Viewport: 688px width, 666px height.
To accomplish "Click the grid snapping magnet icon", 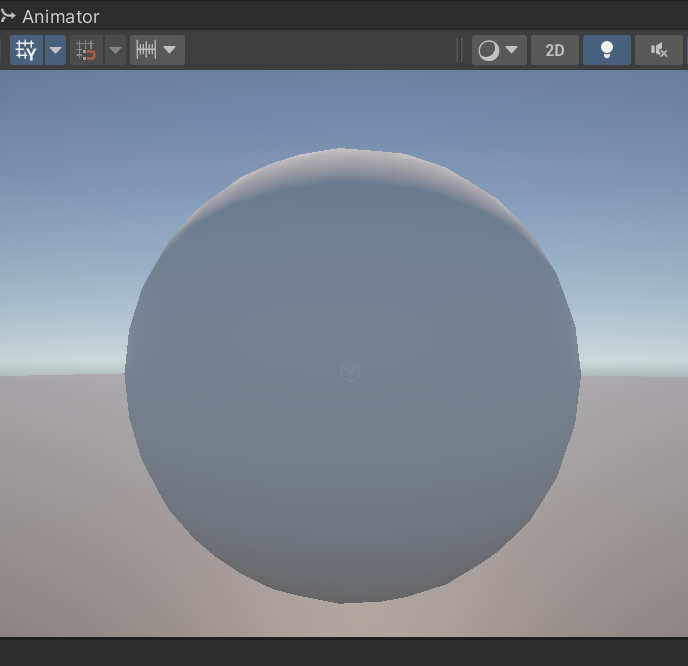I will (x=86, y=50).
